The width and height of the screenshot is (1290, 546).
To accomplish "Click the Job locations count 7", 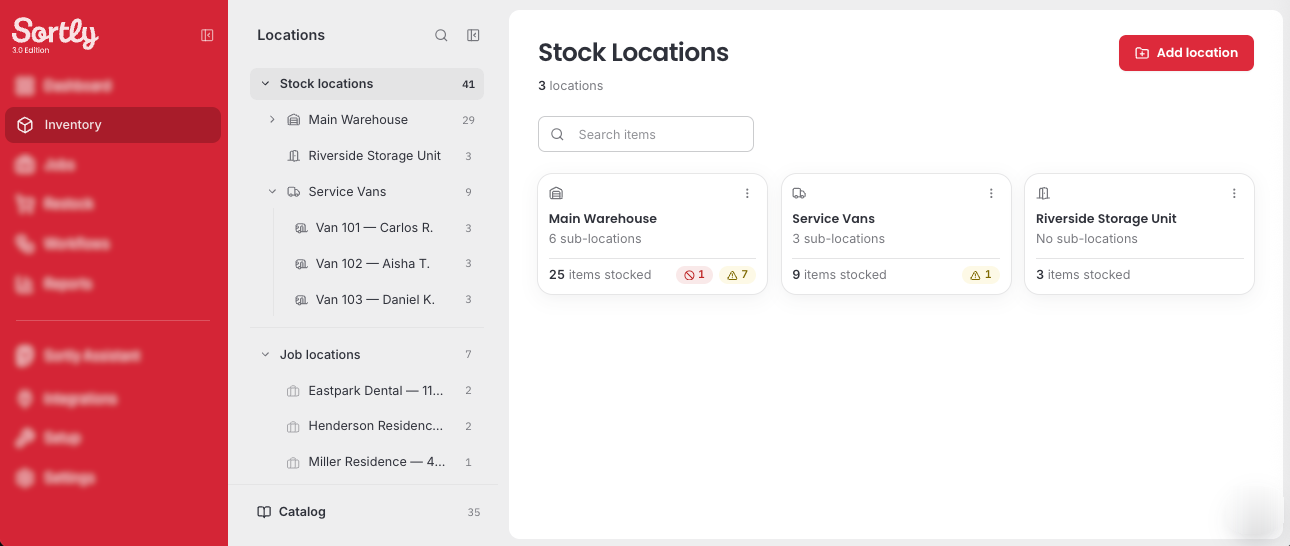I will pyautogui.click(x=468, y=355).
